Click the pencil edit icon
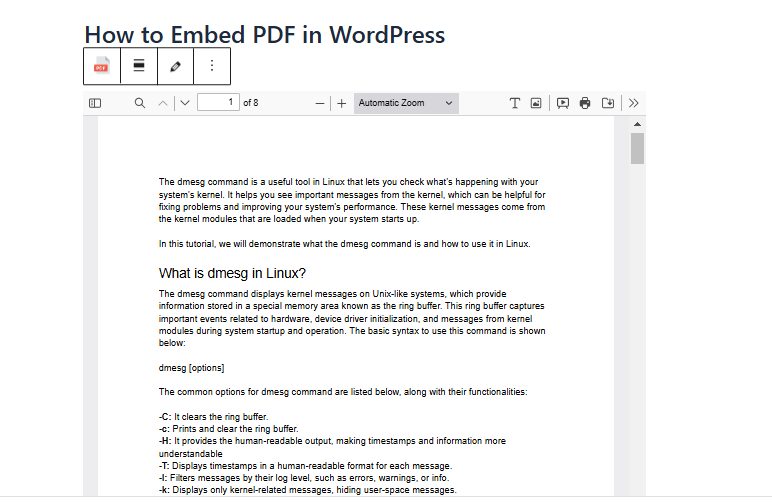 tap(175, 66)
